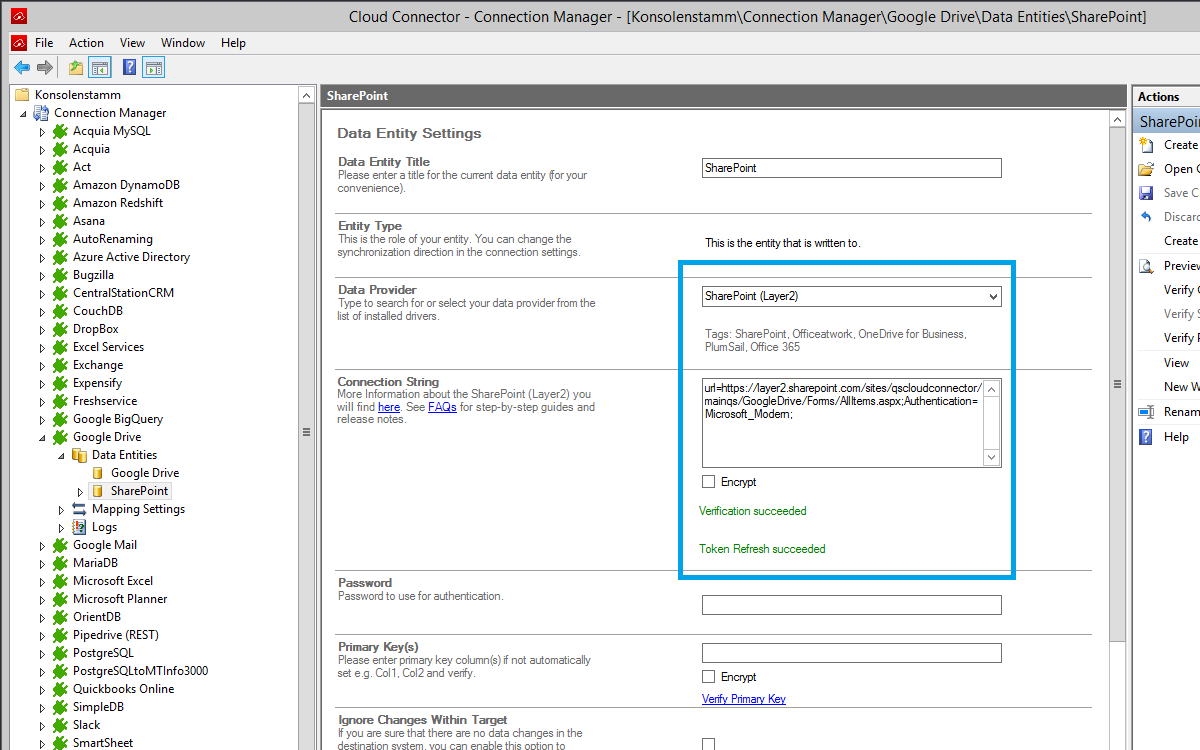The height and width of the screenshot is (750, 1200).
Task: Click the Password input field
Action: pyautogui.click(x=851, y=605)
